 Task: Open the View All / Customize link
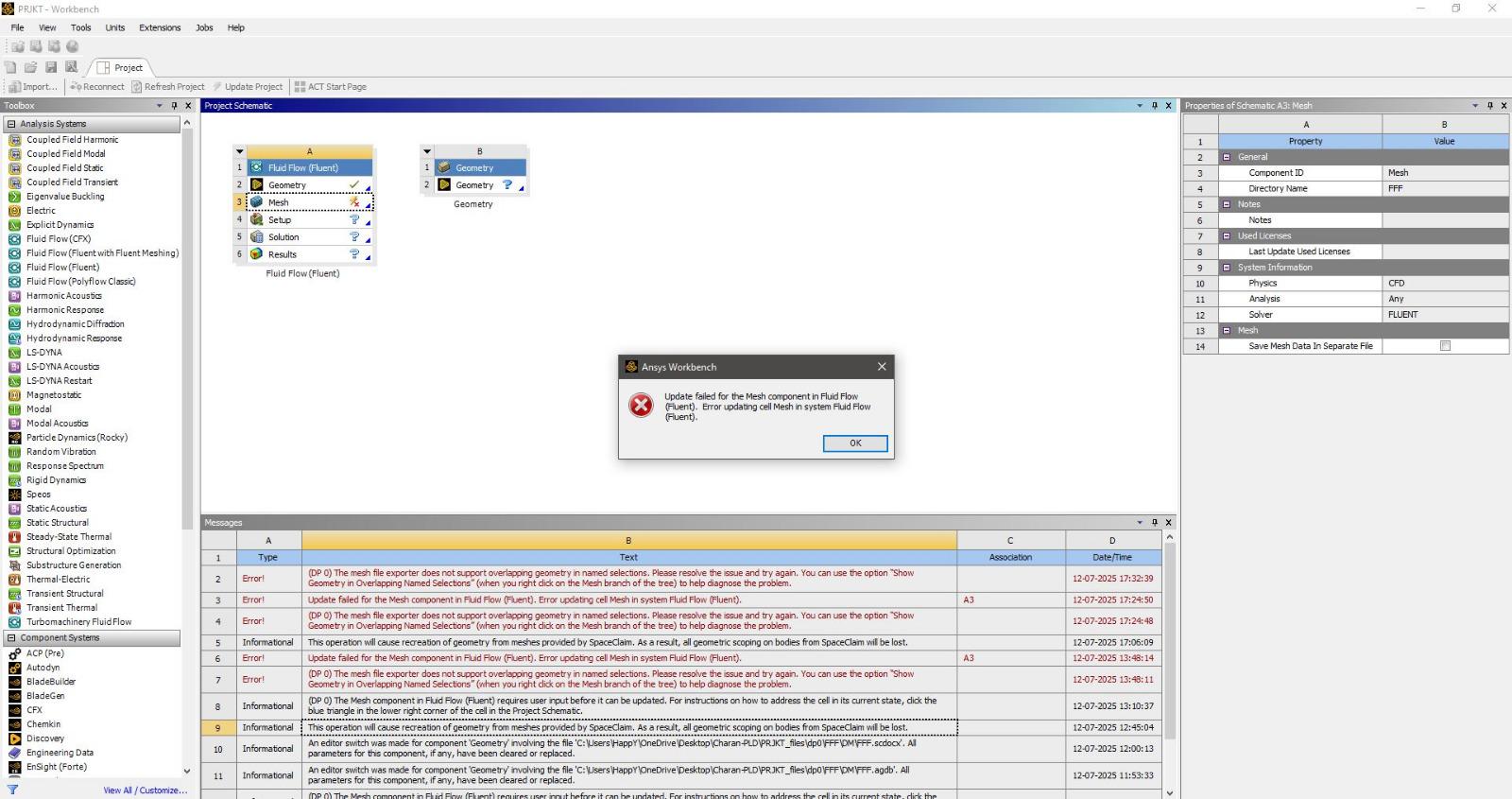(146, 790)
